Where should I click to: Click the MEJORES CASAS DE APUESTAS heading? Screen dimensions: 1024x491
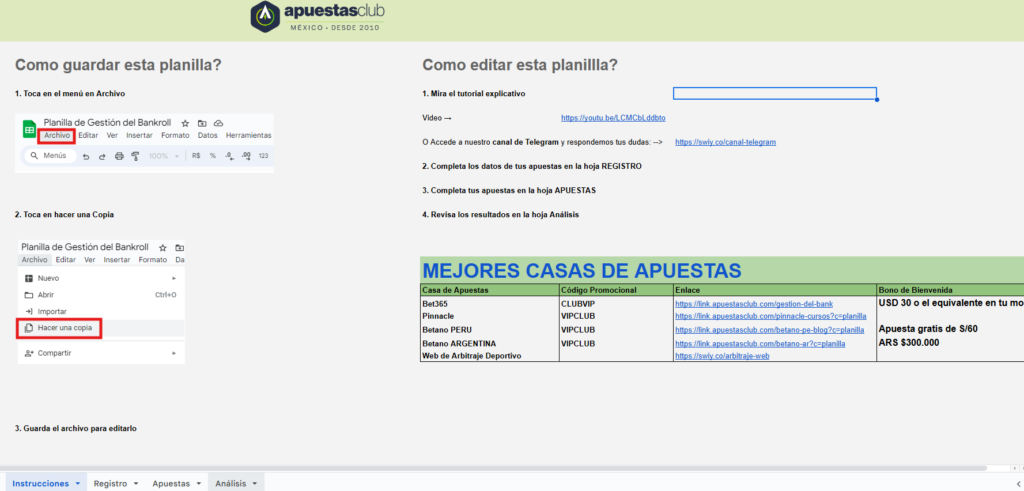coord(583,270)
